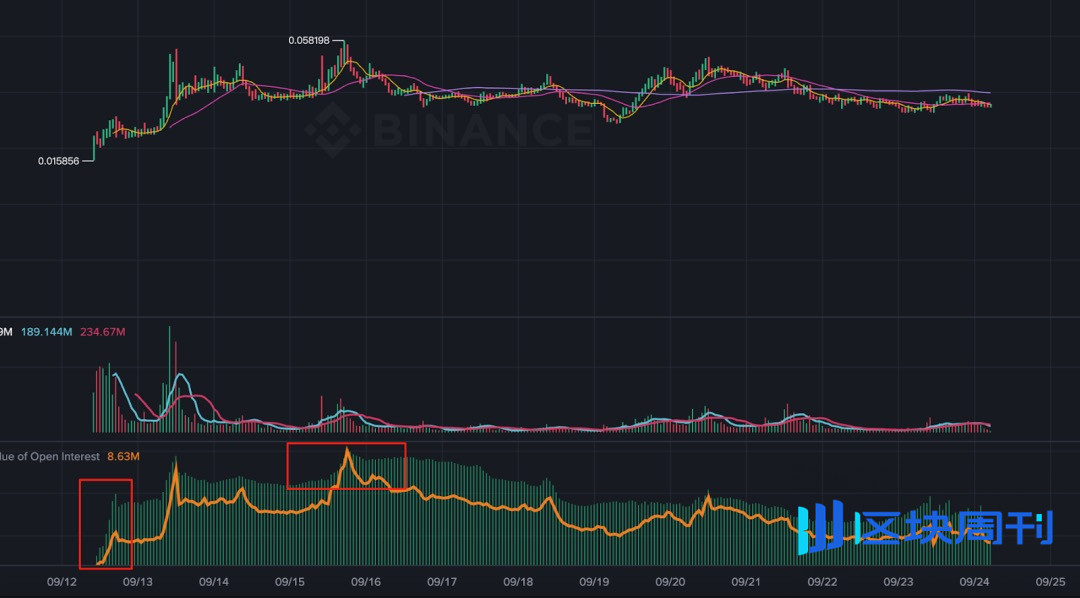This screenshot has width=1080, height=598.
Task: Click the 09/17 date on time axis
Action: click(x=442, y=582)
